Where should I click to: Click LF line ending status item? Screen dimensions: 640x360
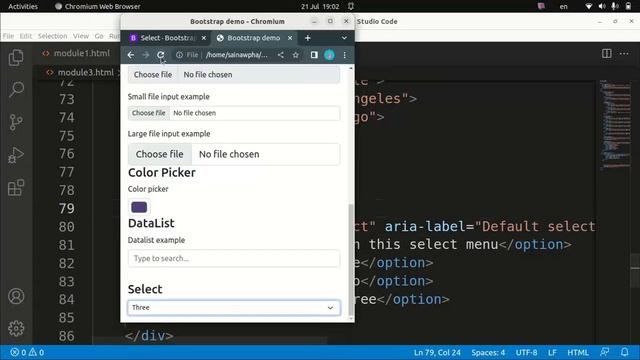pos(552,352)
